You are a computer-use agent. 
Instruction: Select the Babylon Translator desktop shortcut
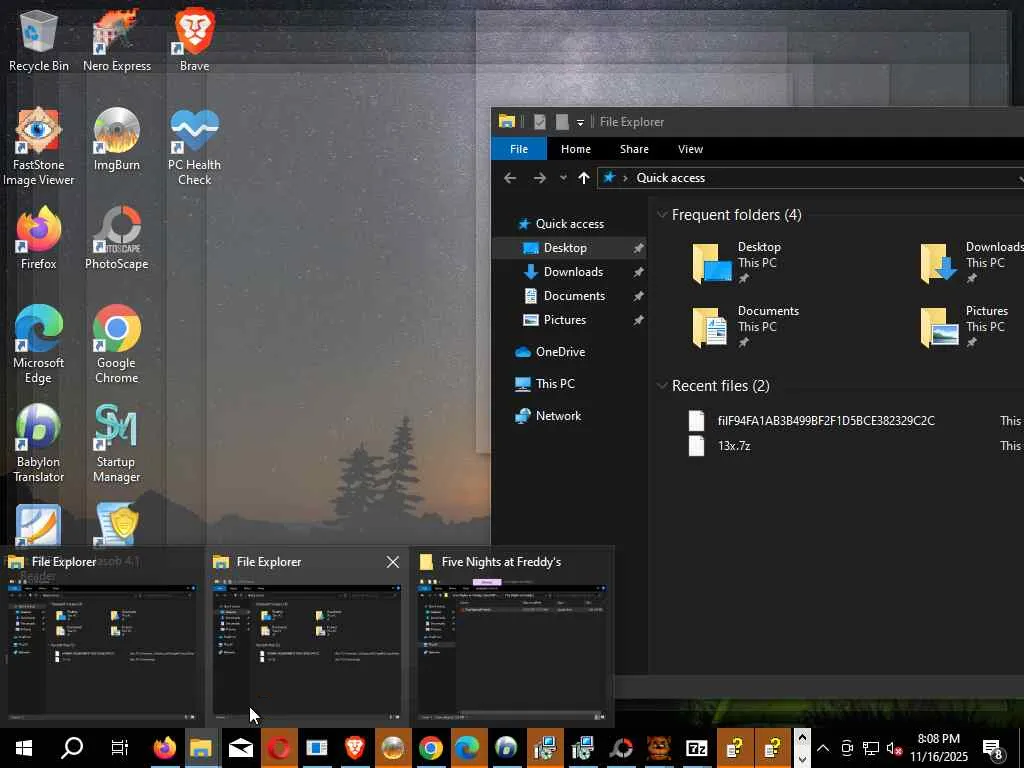[x=39, y=443]
